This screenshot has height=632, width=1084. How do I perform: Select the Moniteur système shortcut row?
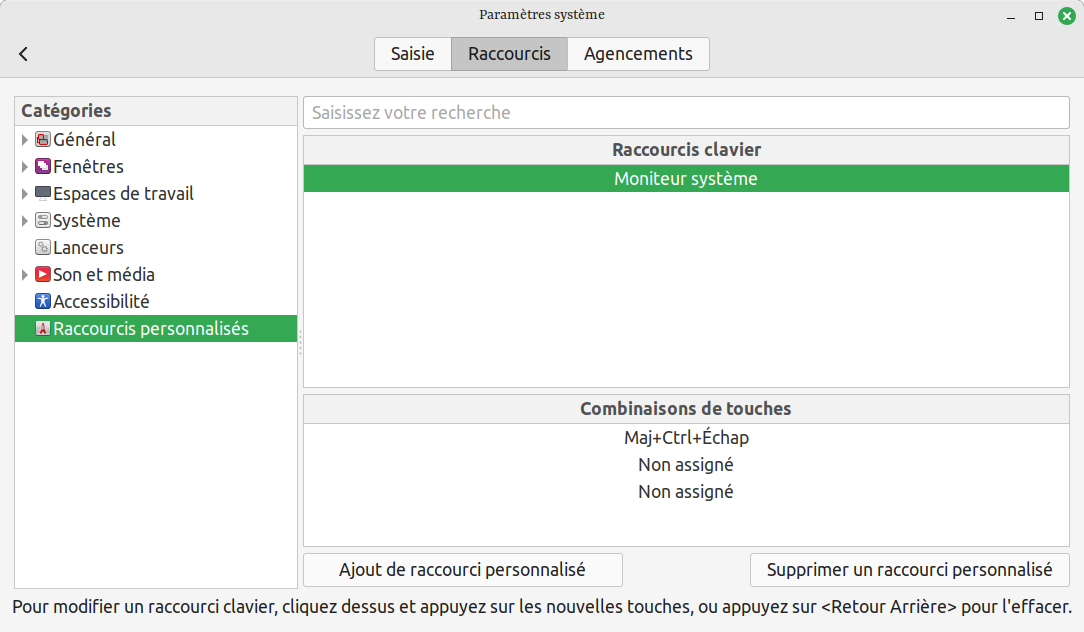coord(686,179)
